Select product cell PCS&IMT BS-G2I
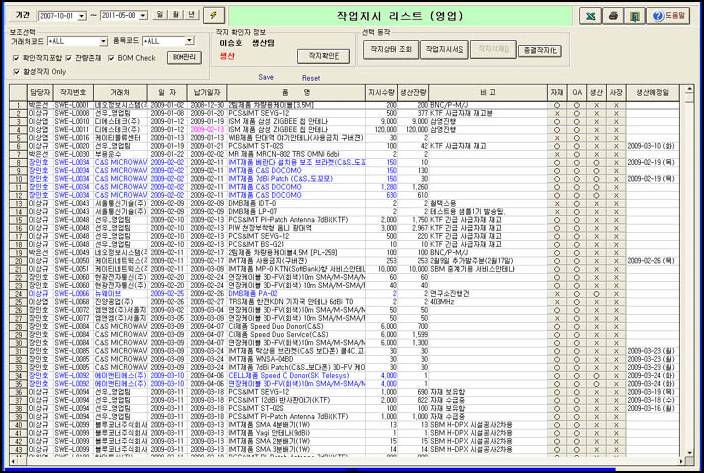Viewport: 704px width, 473px height. [296, 244]
